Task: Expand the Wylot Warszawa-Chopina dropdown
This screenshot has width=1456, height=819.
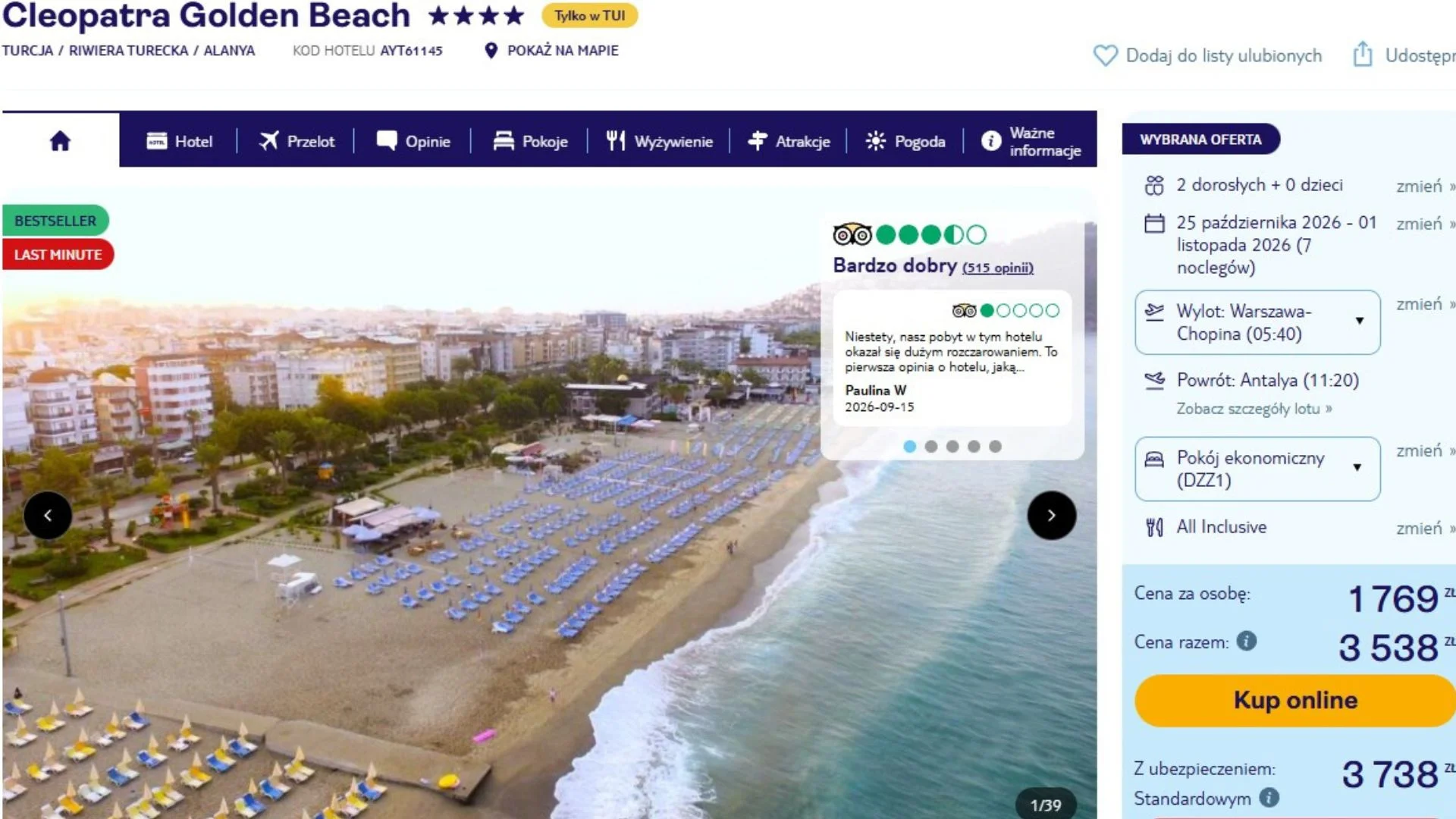Action: (x=1257, y=322)
